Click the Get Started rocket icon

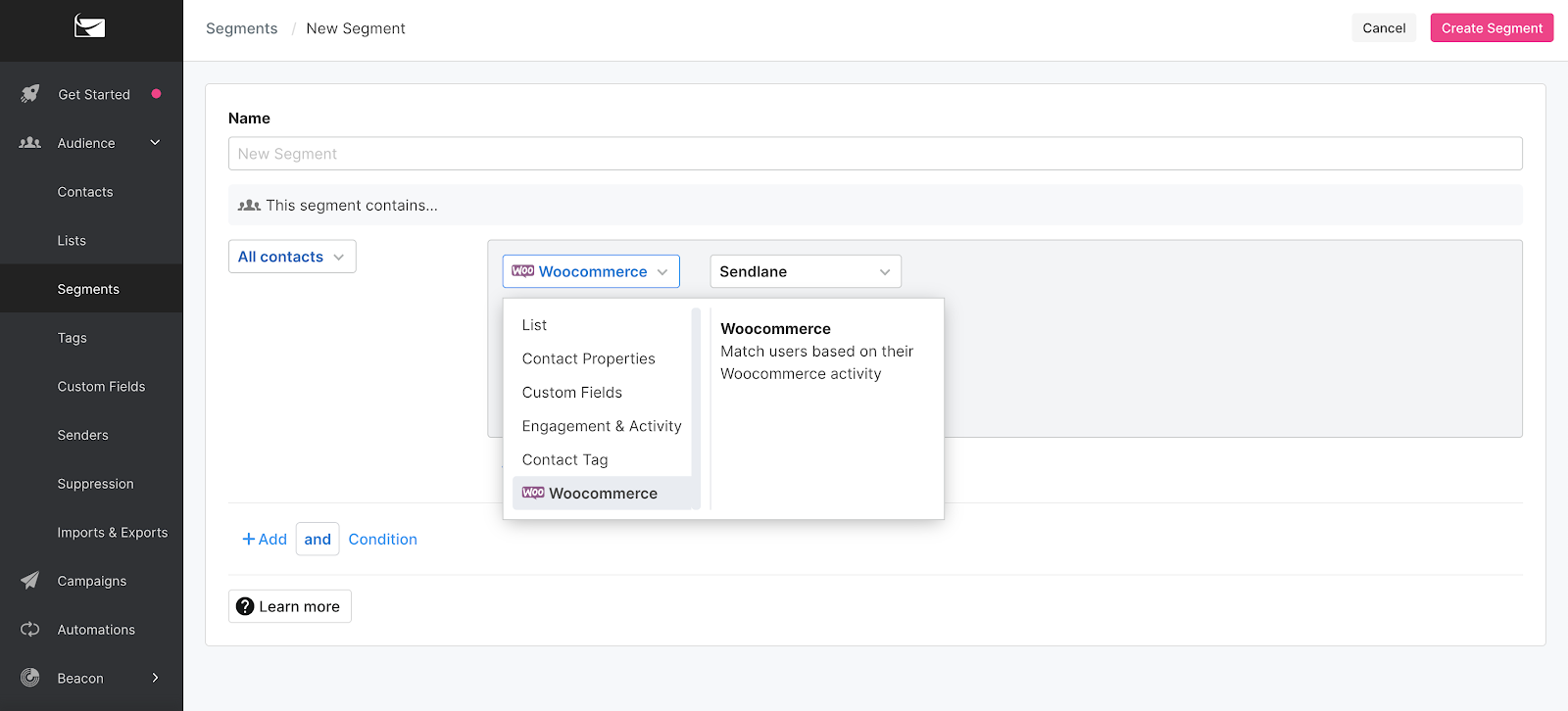click(x=30, y=94)
